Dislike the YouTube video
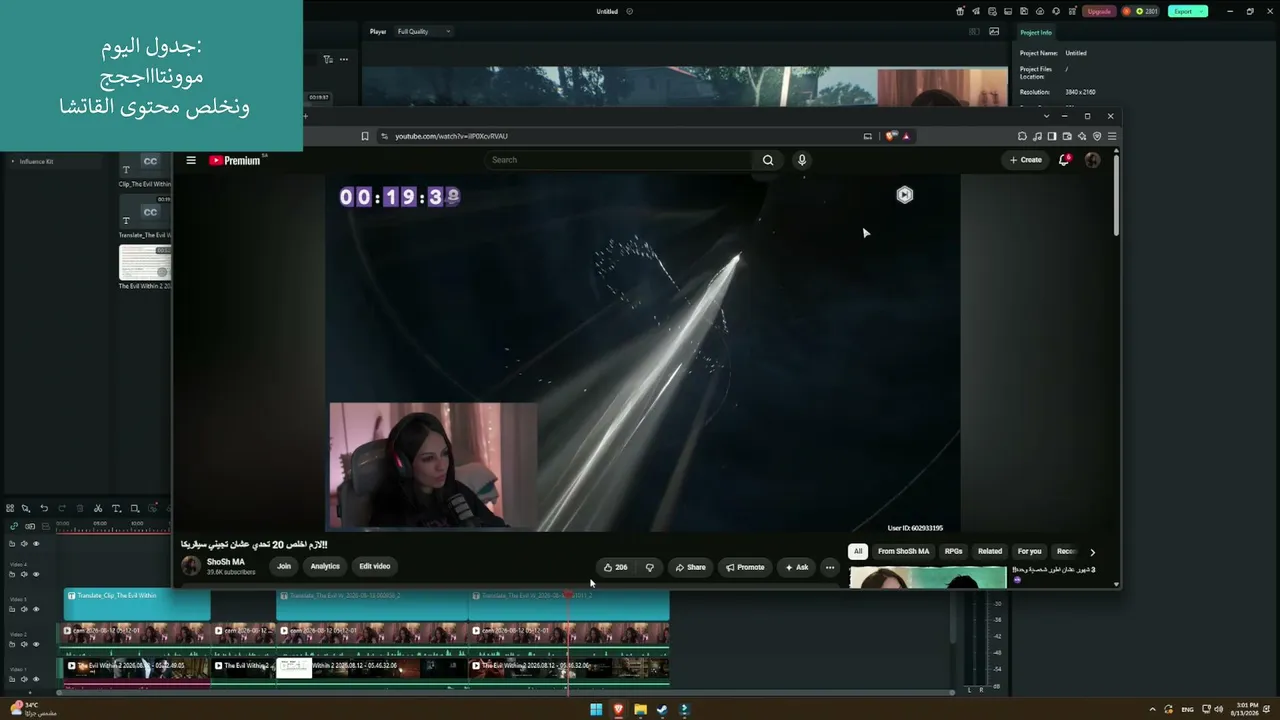This screenshot has width=1280, height=720. [x=650, y=567]
